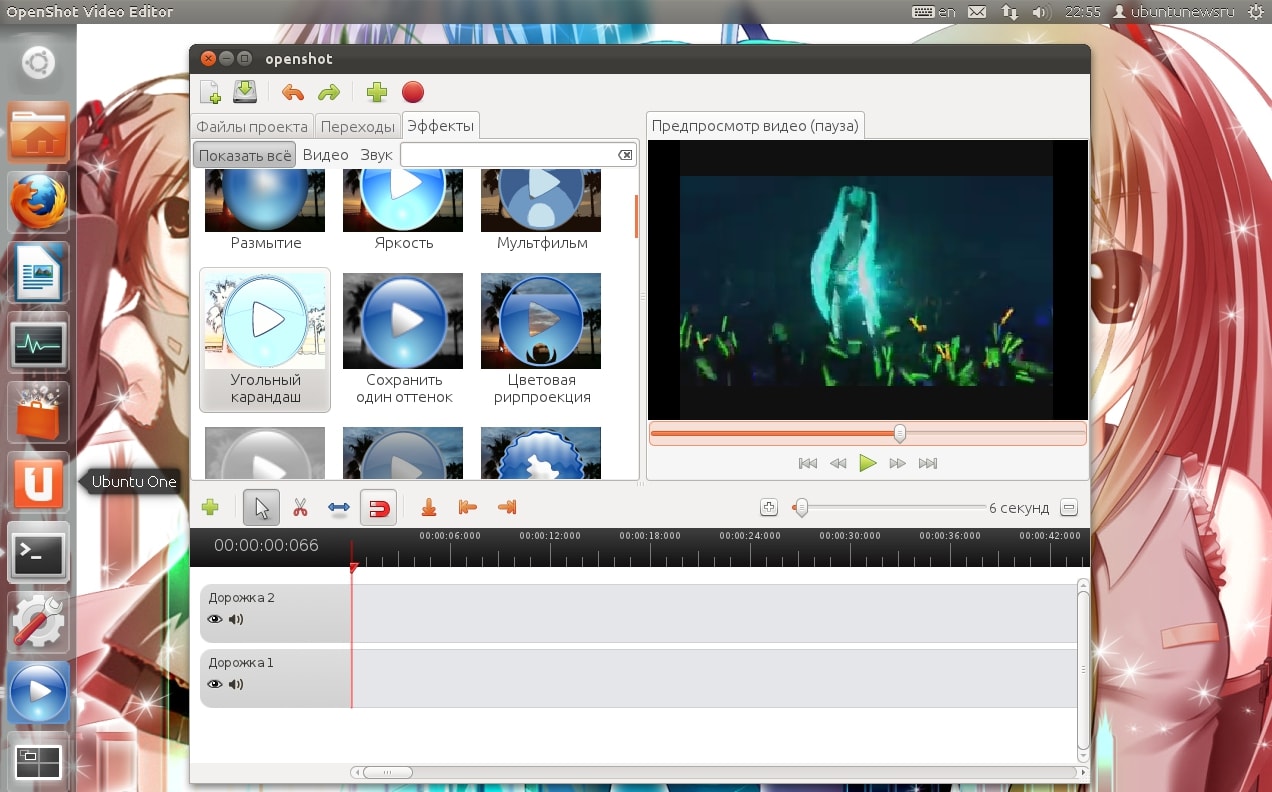Jump to previous marker icon
Image resolution: width=1272 pixels, height=792 pixels.
point(467,508)
